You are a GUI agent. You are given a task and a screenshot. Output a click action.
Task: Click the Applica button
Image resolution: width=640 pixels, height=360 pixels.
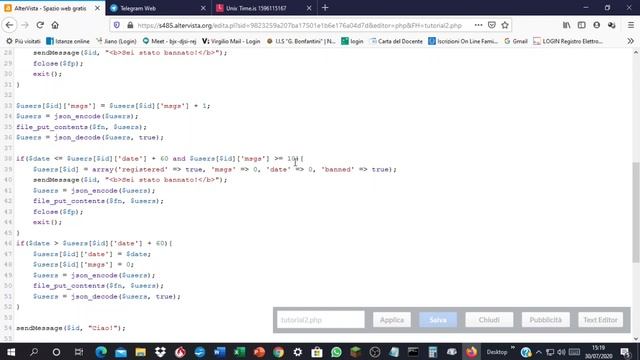click(392, 320)
